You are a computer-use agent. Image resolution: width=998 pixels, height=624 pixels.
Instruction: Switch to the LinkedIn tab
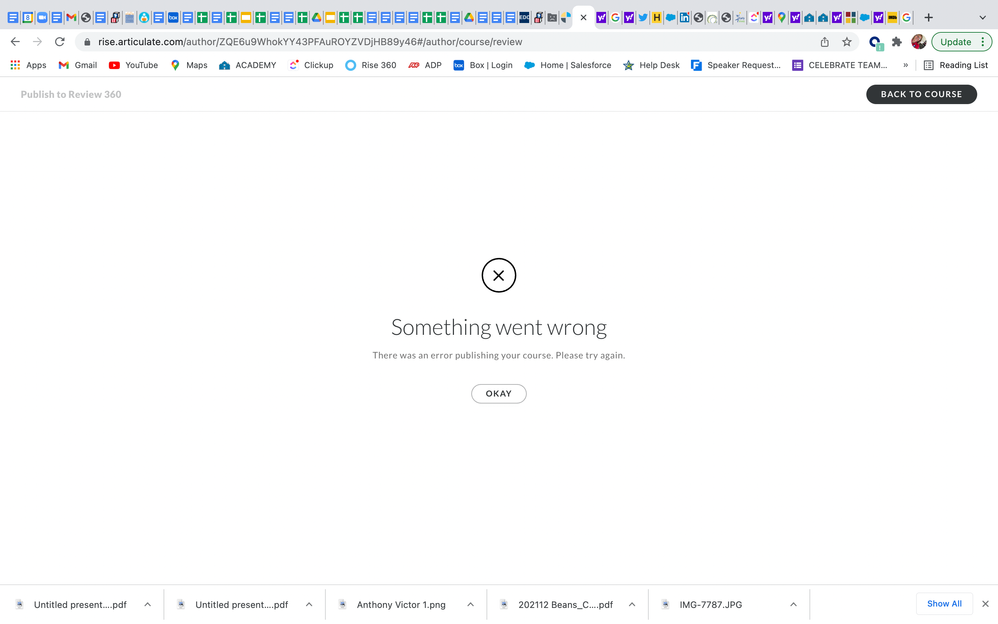click(684, 18)
